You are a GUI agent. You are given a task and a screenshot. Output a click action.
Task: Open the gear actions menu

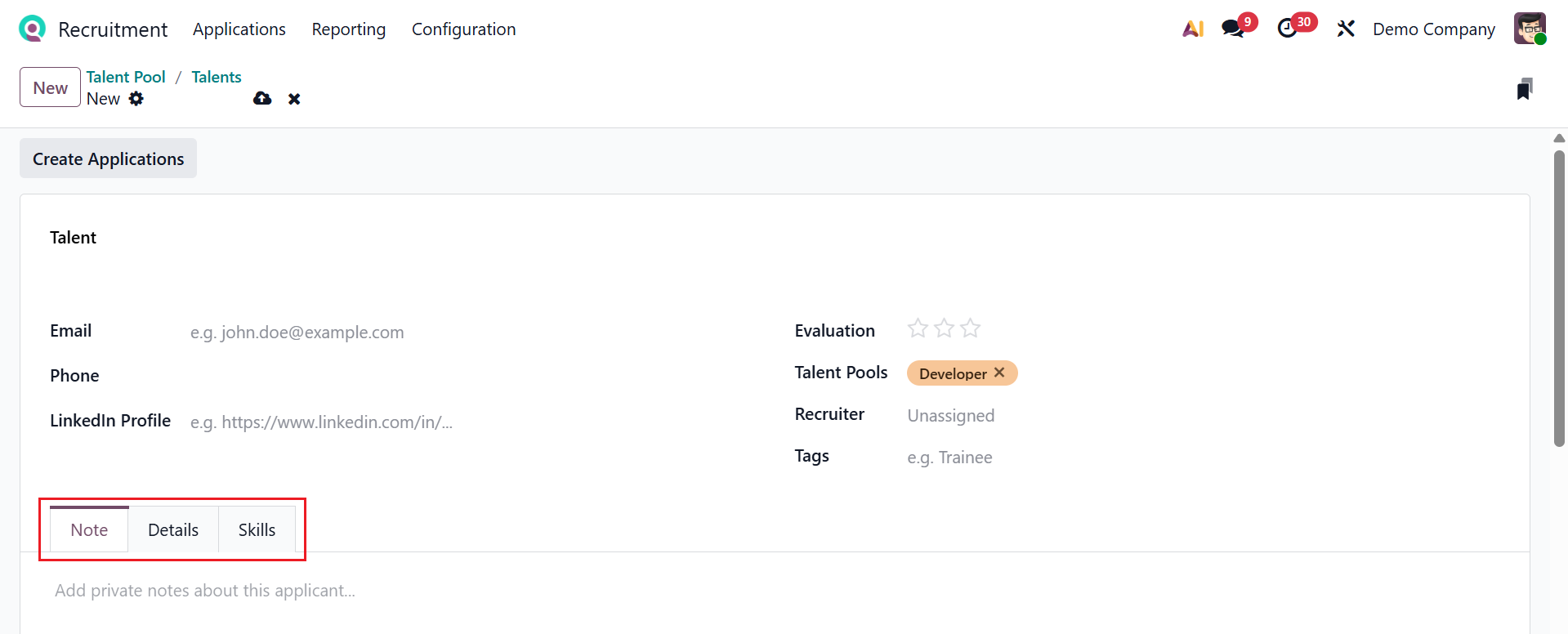[x=136, y=99]
